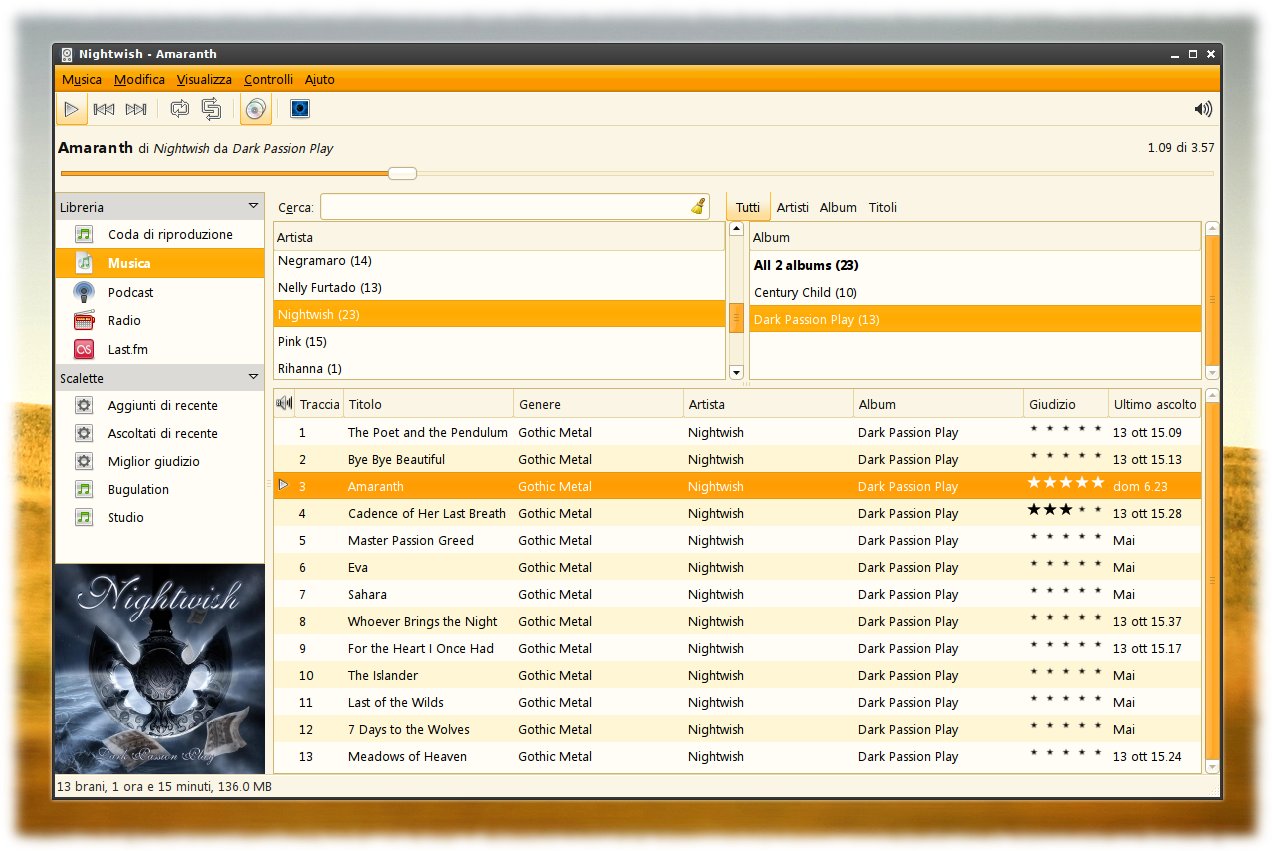
Task: Select album Century Child (10)
Action: pos(975,292)
